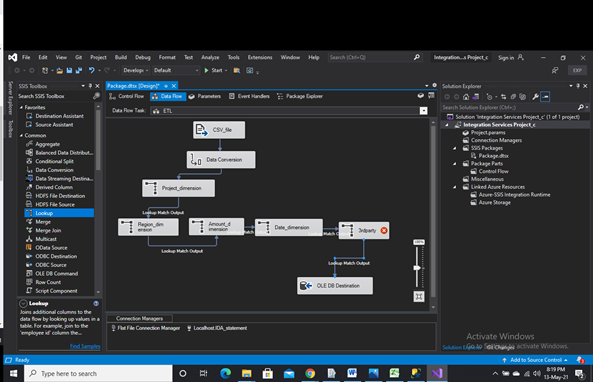This screenshot has height=382, width=593.
Task: Switch to the Event Handlers tab
Action: (x=249, y=96)
